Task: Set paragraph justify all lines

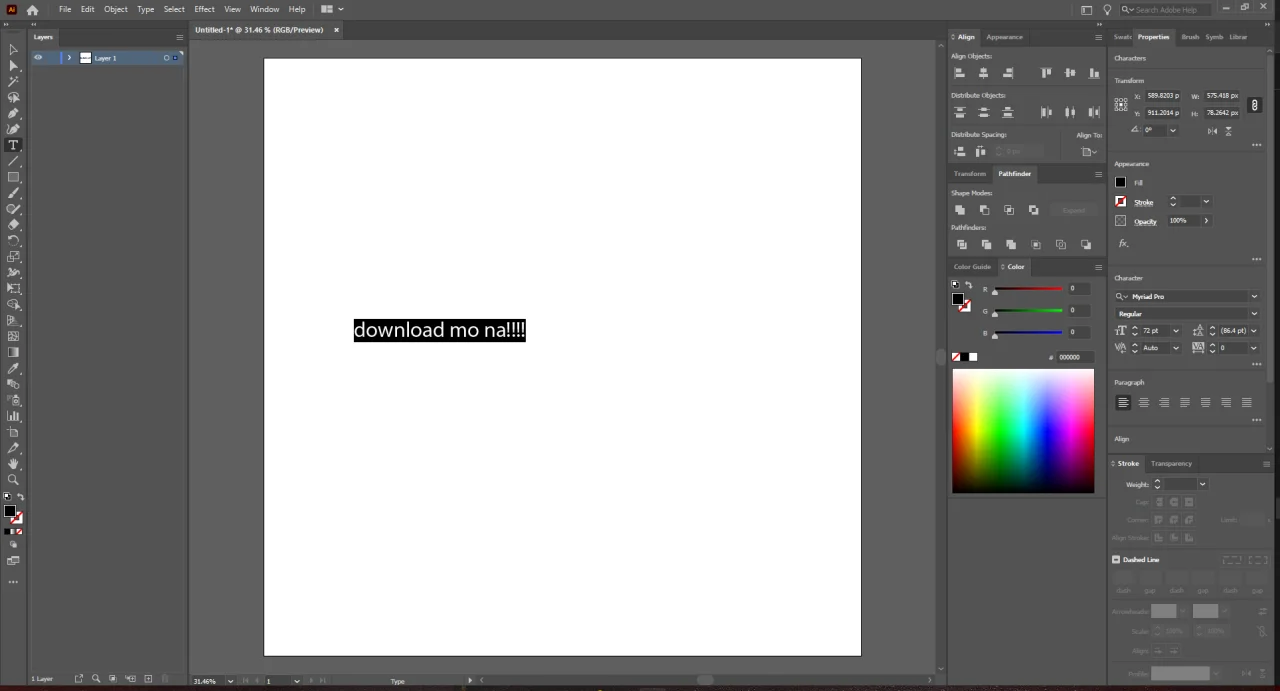Action: coord(1246,402)
